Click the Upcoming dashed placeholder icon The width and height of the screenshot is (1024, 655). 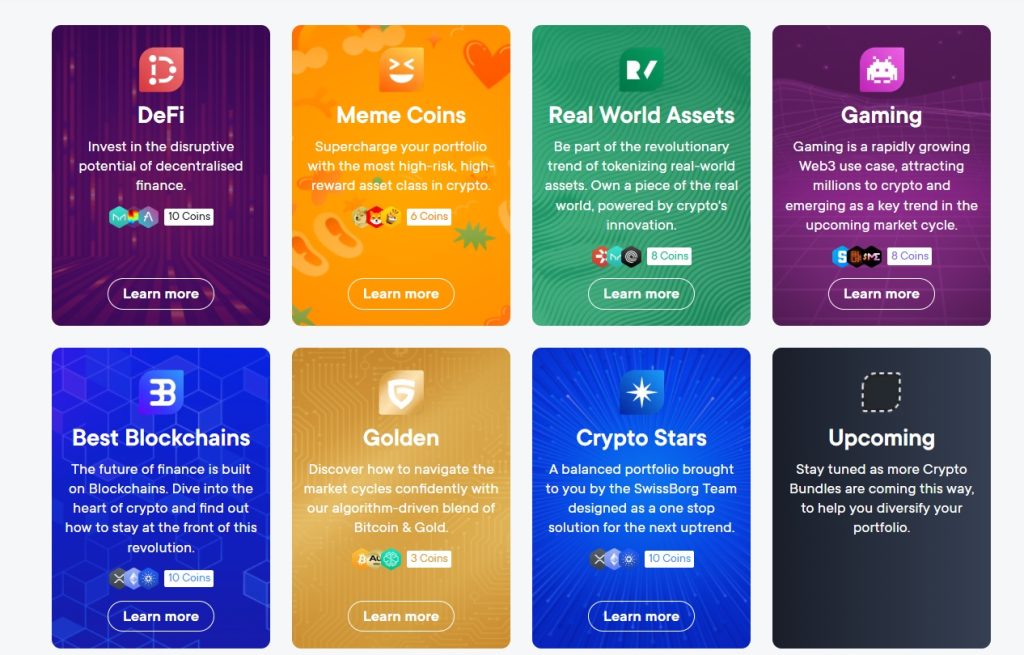881,393
